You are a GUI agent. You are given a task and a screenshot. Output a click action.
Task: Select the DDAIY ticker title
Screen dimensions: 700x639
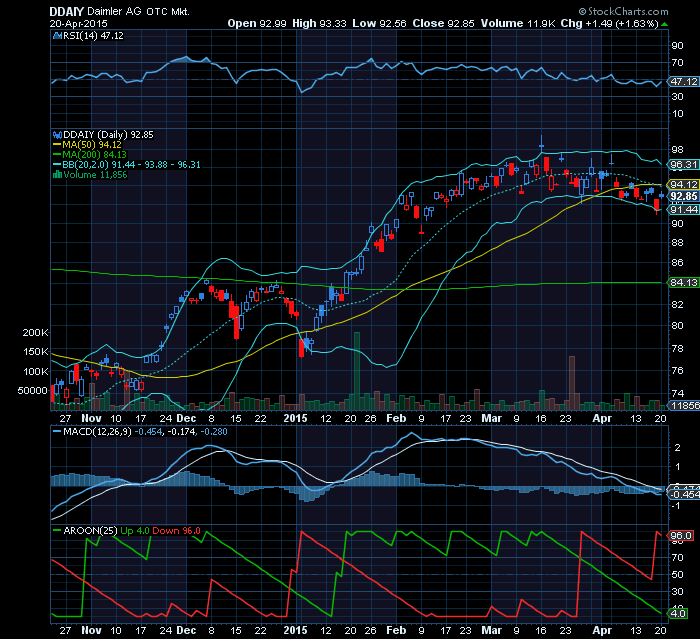pos(67,12)
